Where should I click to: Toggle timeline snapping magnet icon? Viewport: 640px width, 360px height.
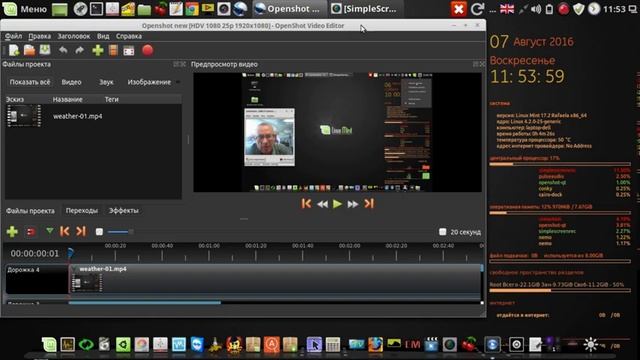coord(31,232)
